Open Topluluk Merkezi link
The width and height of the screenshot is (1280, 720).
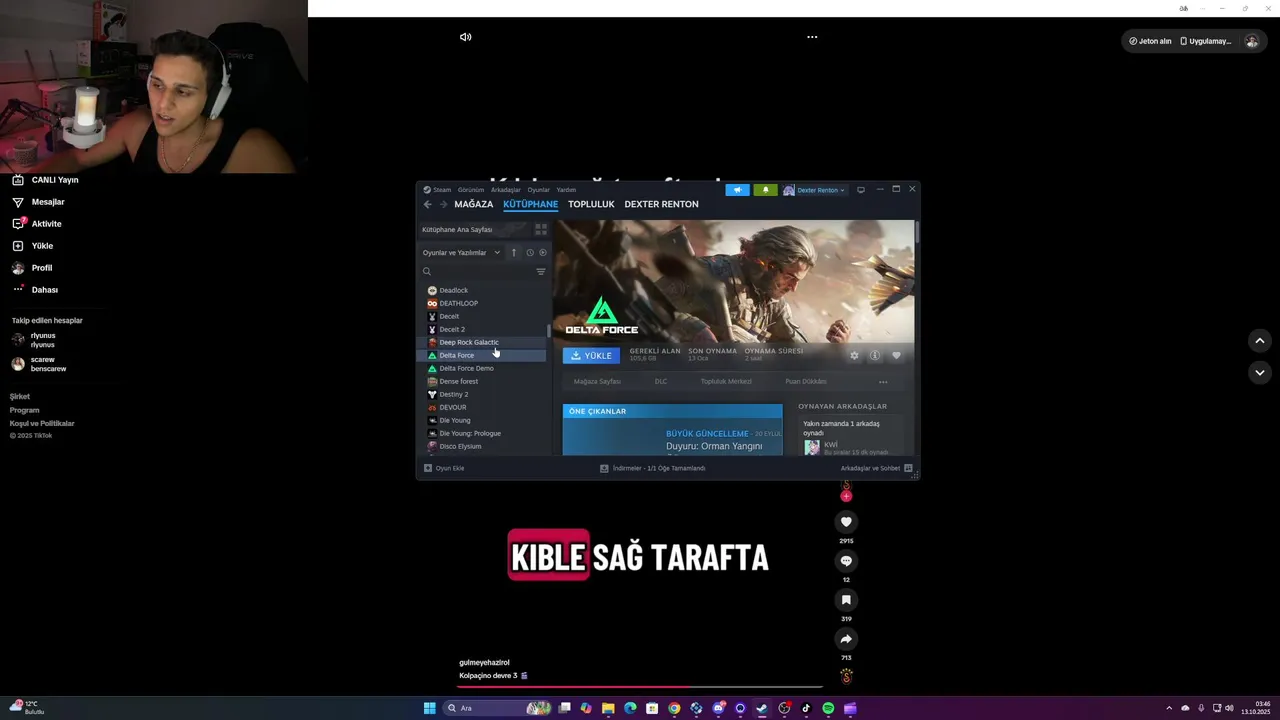(726, 382)
